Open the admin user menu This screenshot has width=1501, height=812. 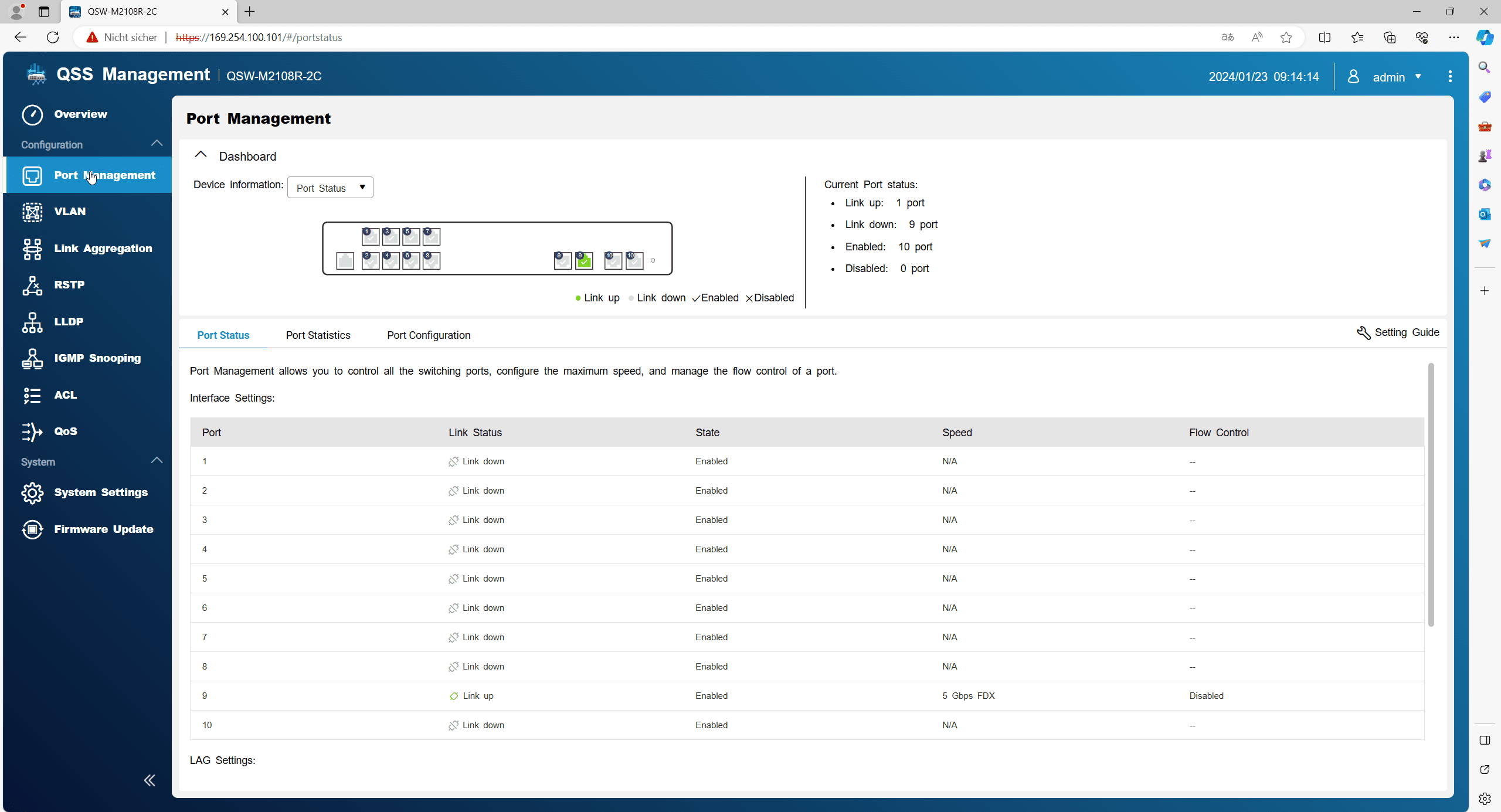1388,77
